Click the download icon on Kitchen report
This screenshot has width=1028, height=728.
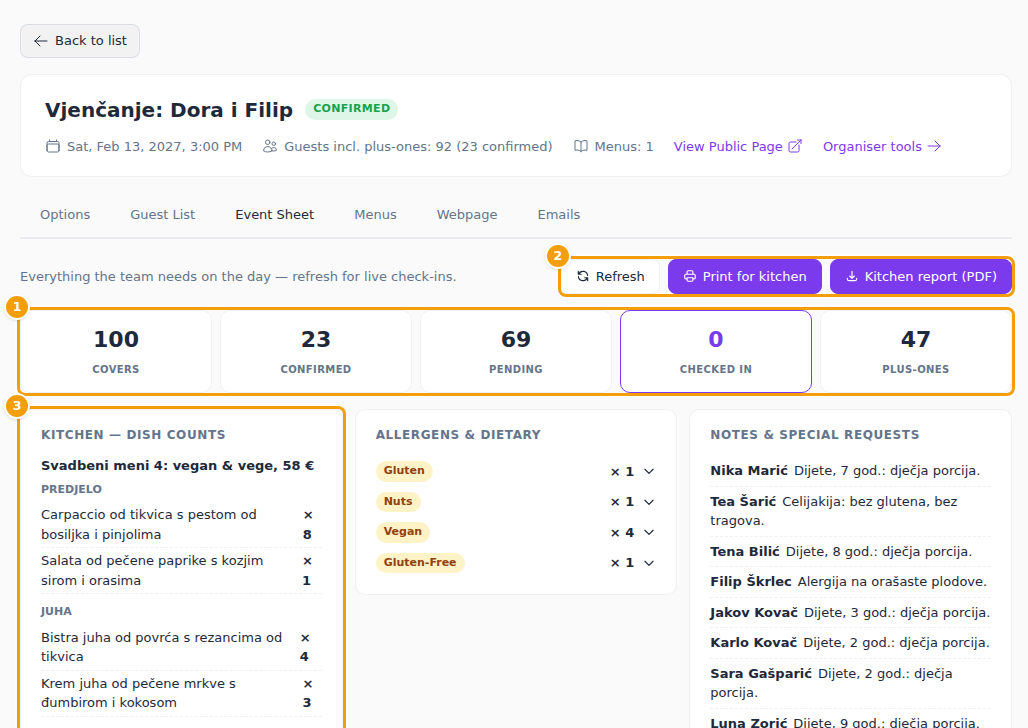coord(852,276)
